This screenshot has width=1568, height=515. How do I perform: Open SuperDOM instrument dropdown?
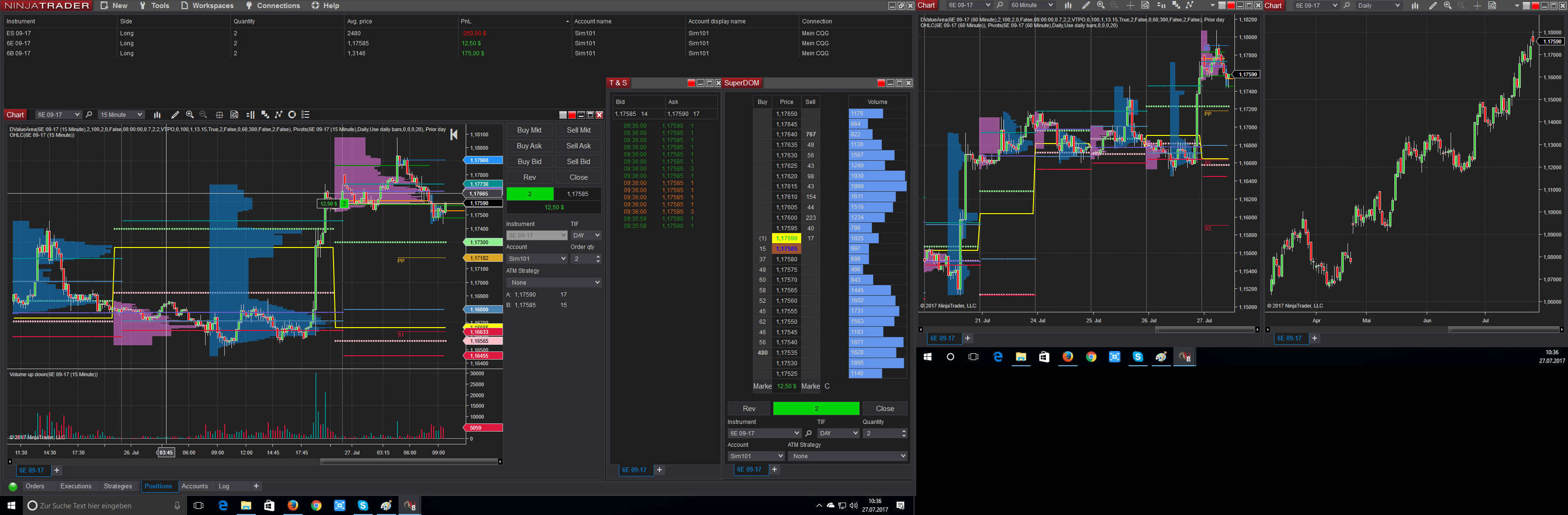coord(764,433)
